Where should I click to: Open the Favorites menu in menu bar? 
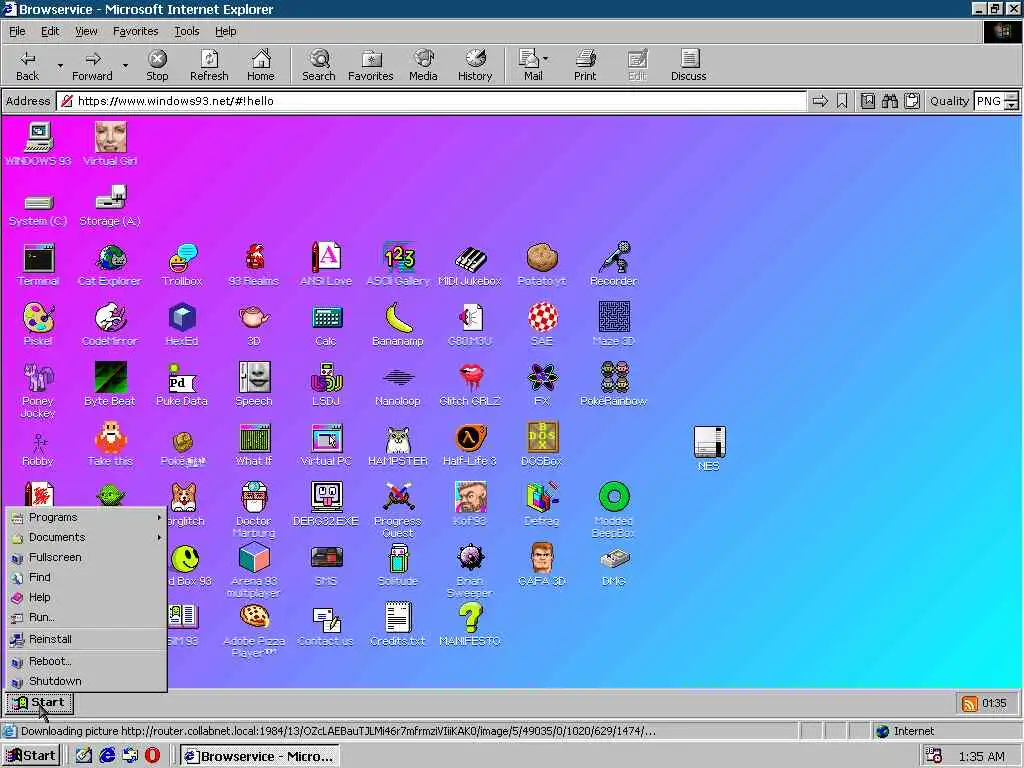pyautogui.click(x=135, y=31)
